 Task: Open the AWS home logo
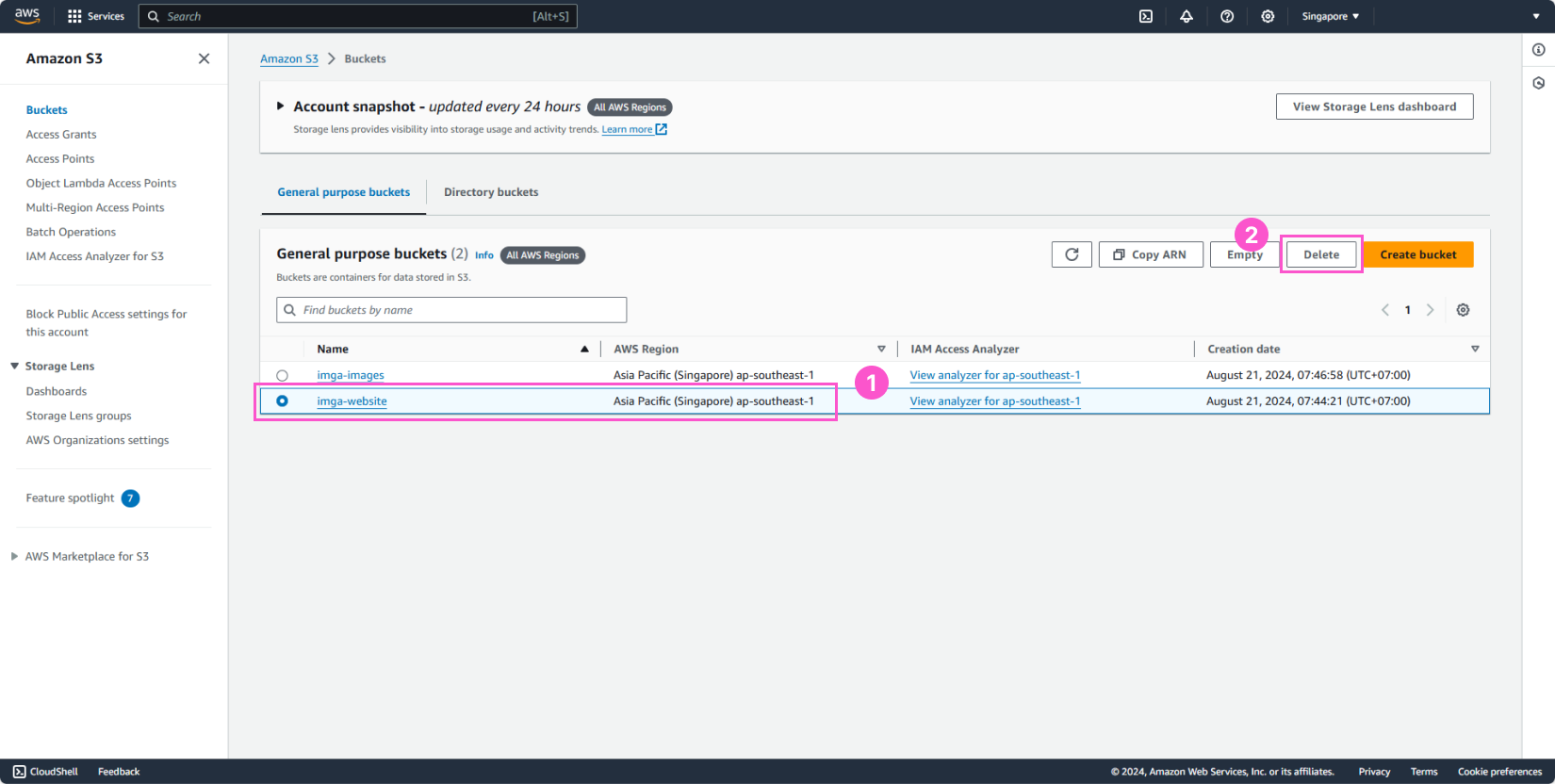click(27, 16)
